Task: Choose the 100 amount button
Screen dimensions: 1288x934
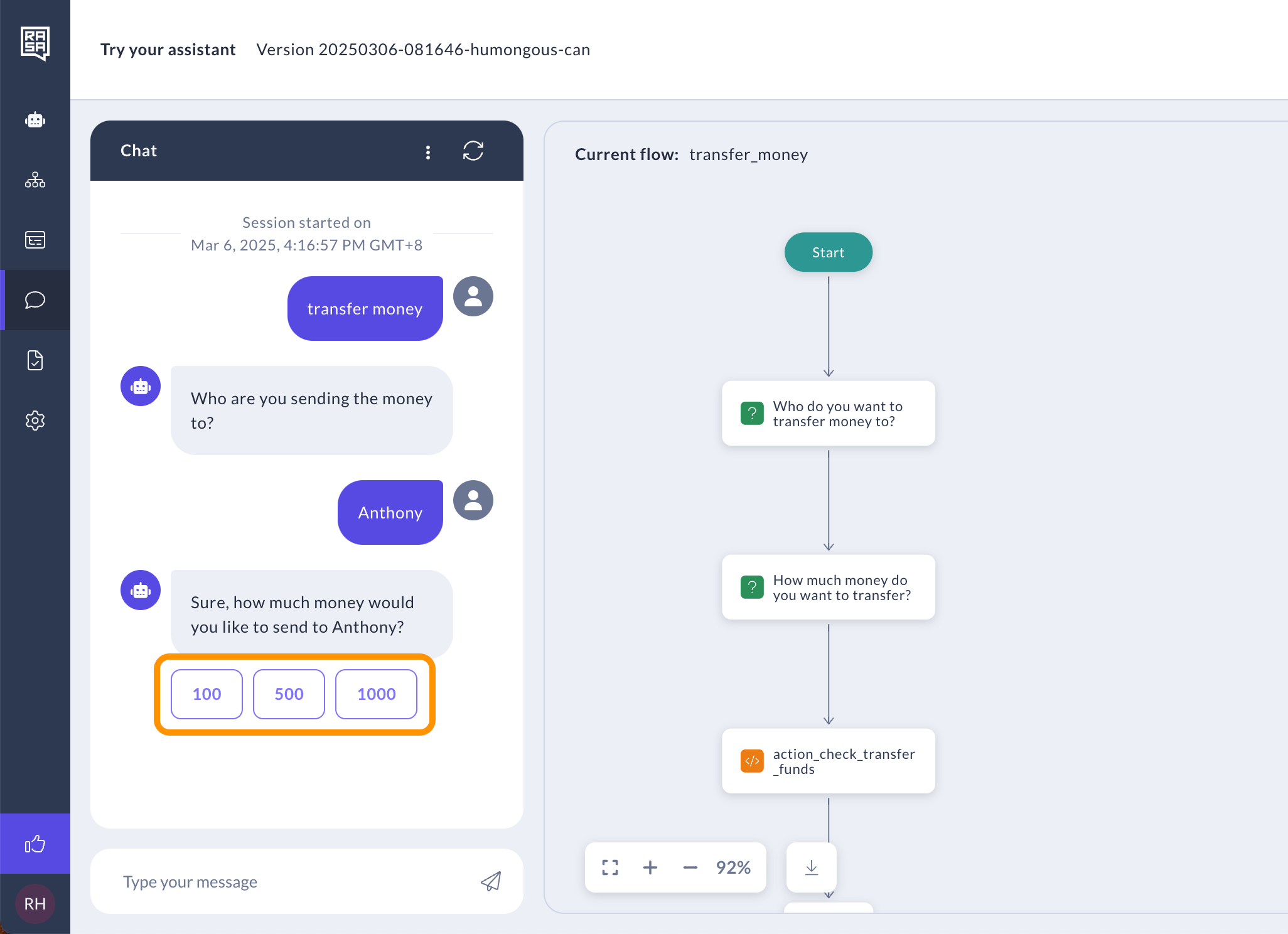Action: (207, 694)
